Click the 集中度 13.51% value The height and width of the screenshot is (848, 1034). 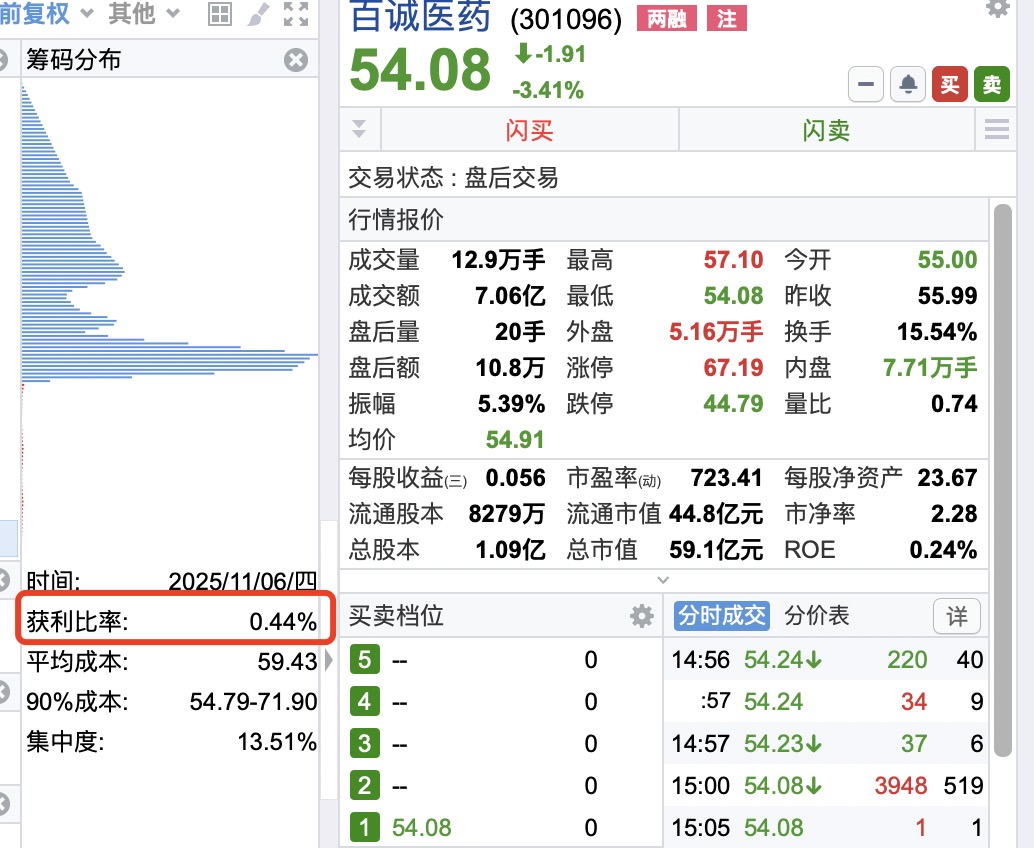click(277, 742)
